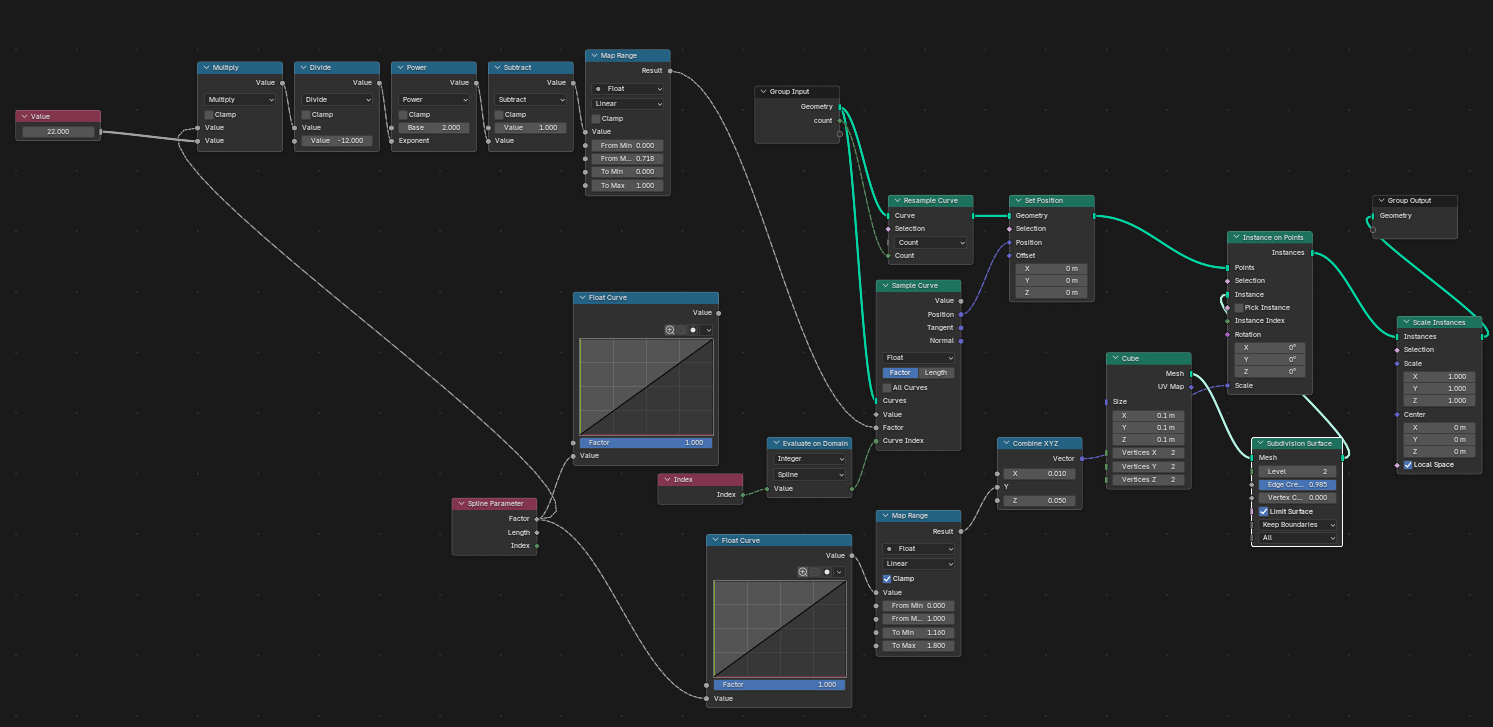Collapse the Instance on Points node
The image size is (1493, 727).
click(x=1236, y=238)
